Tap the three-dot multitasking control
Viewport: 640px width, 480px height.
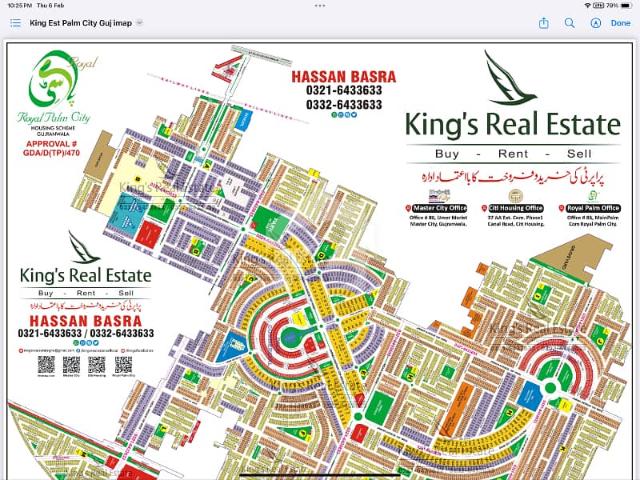320,6
